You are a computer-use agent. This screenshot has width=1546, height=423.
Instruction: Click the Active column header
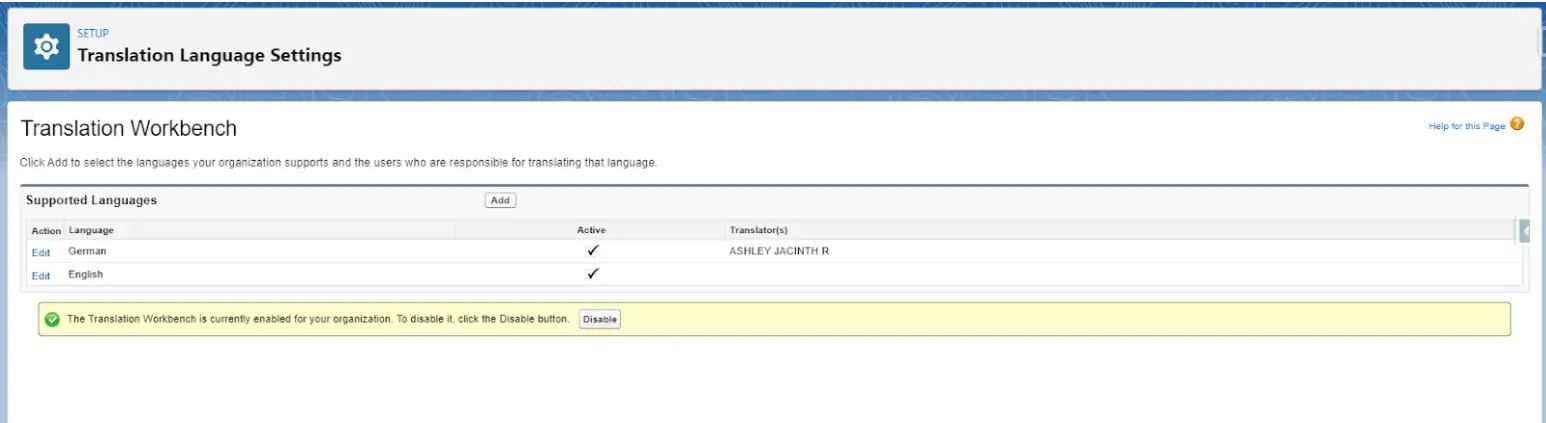[591, 230]
